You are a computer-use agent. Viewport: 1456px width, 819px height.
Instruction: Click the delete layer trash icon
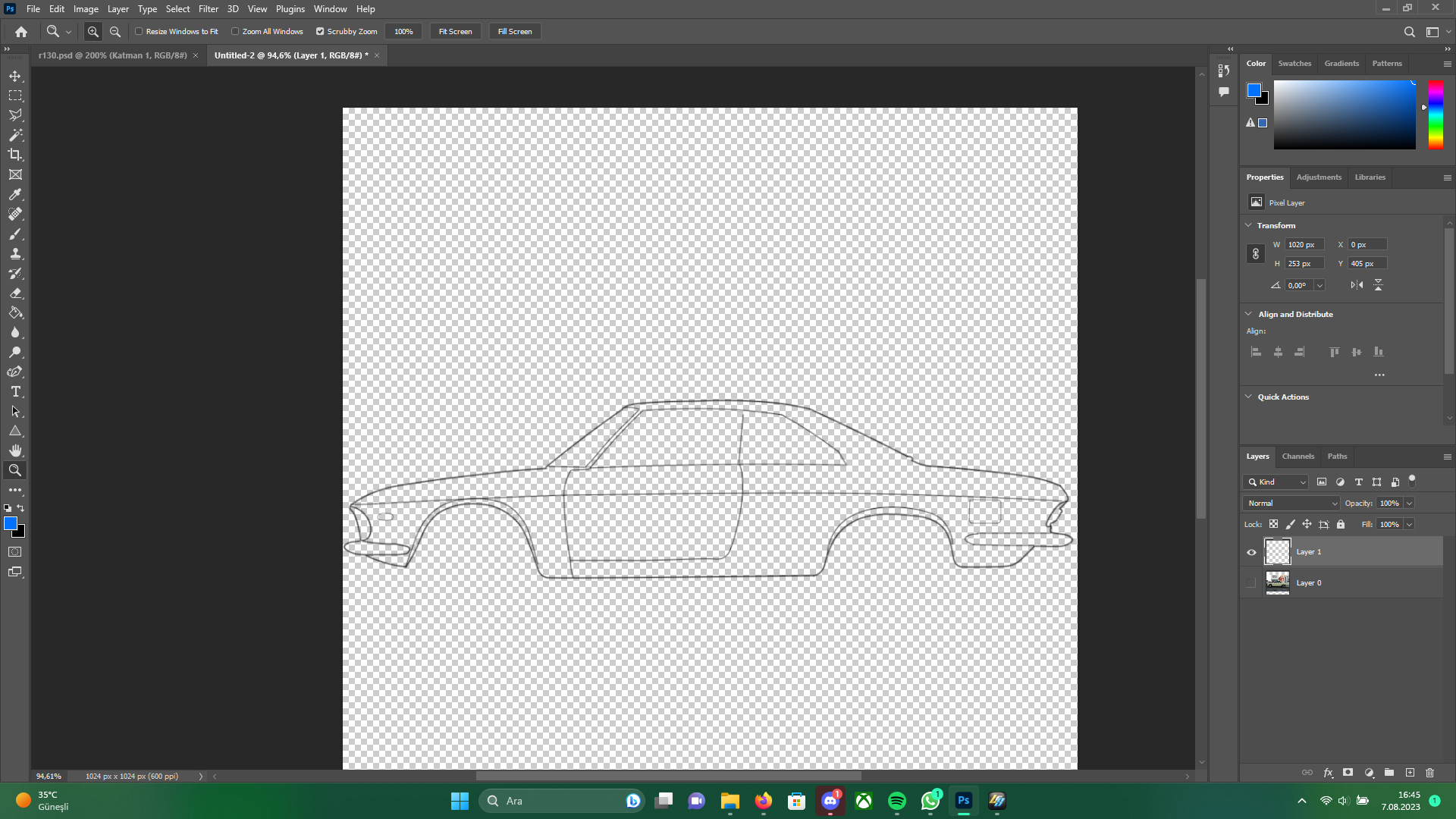(1429, 773)
